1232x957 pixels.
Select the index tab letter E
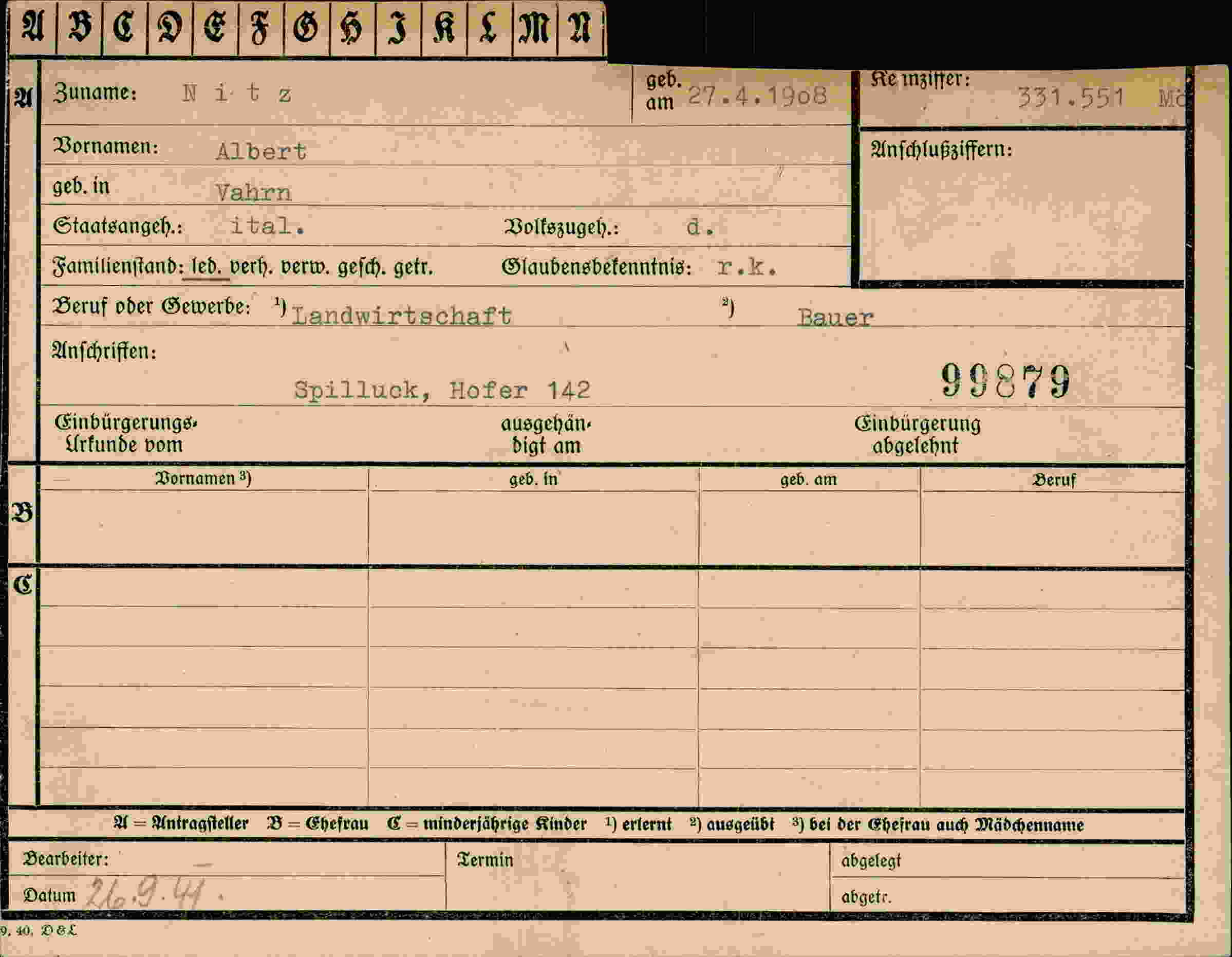click(215, 27)
